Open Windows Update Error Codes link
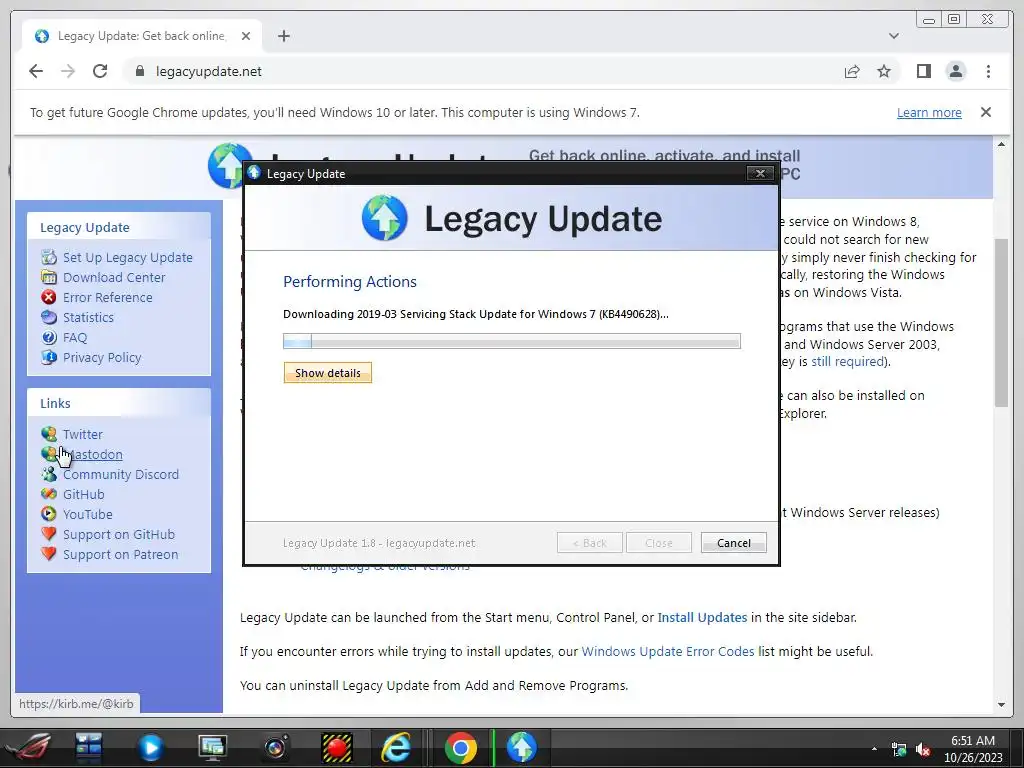The width and height of the screenshot is (1024, 768). click(667, 651)
